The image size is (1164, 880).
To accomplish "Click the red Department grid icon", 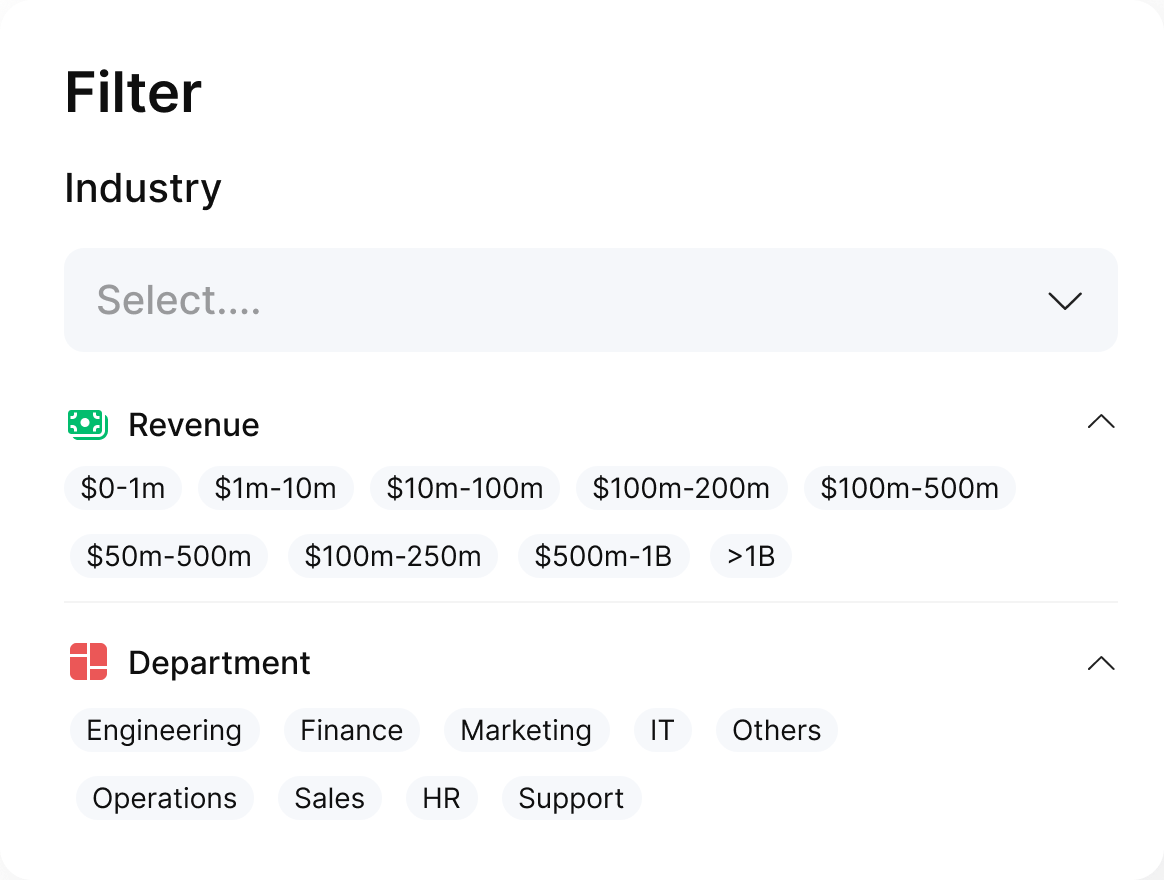I will point(89,662).
